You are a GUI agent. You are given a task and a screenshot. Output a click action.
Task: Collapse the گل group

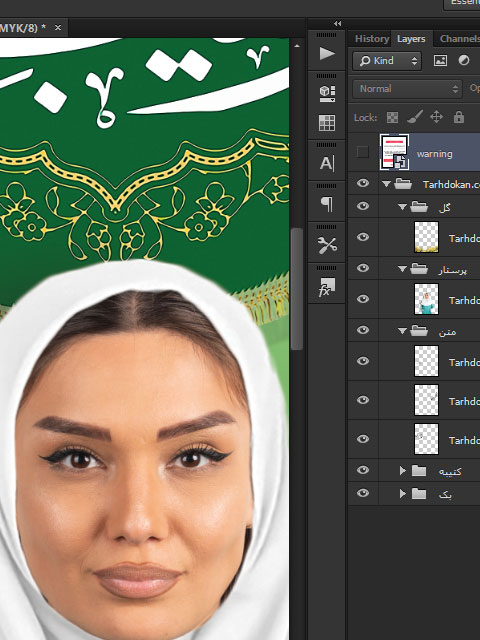(x=402, y=207)
